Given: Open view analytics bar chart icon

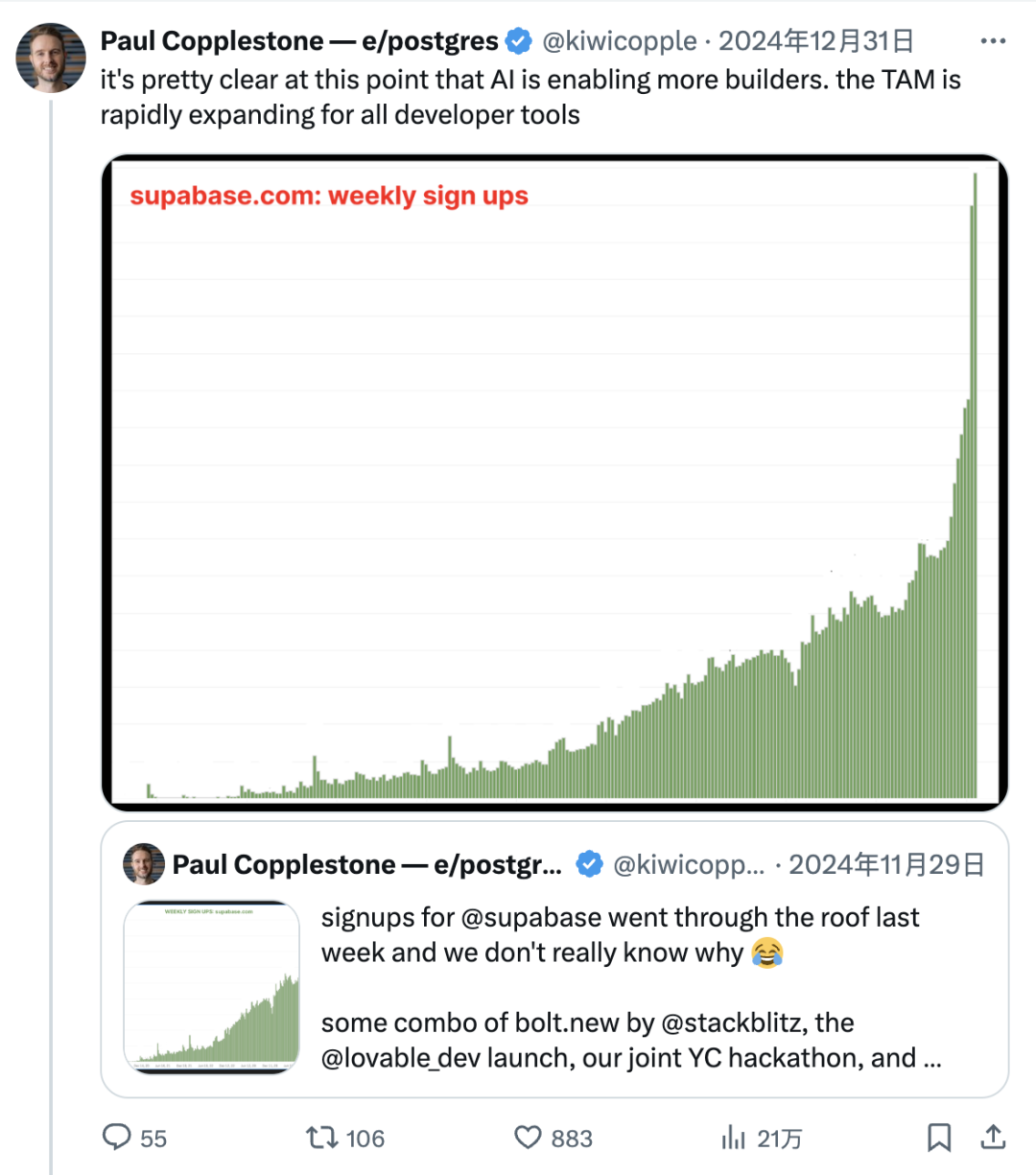Looking at the screenshot, I should click(x=733, y=1138).
